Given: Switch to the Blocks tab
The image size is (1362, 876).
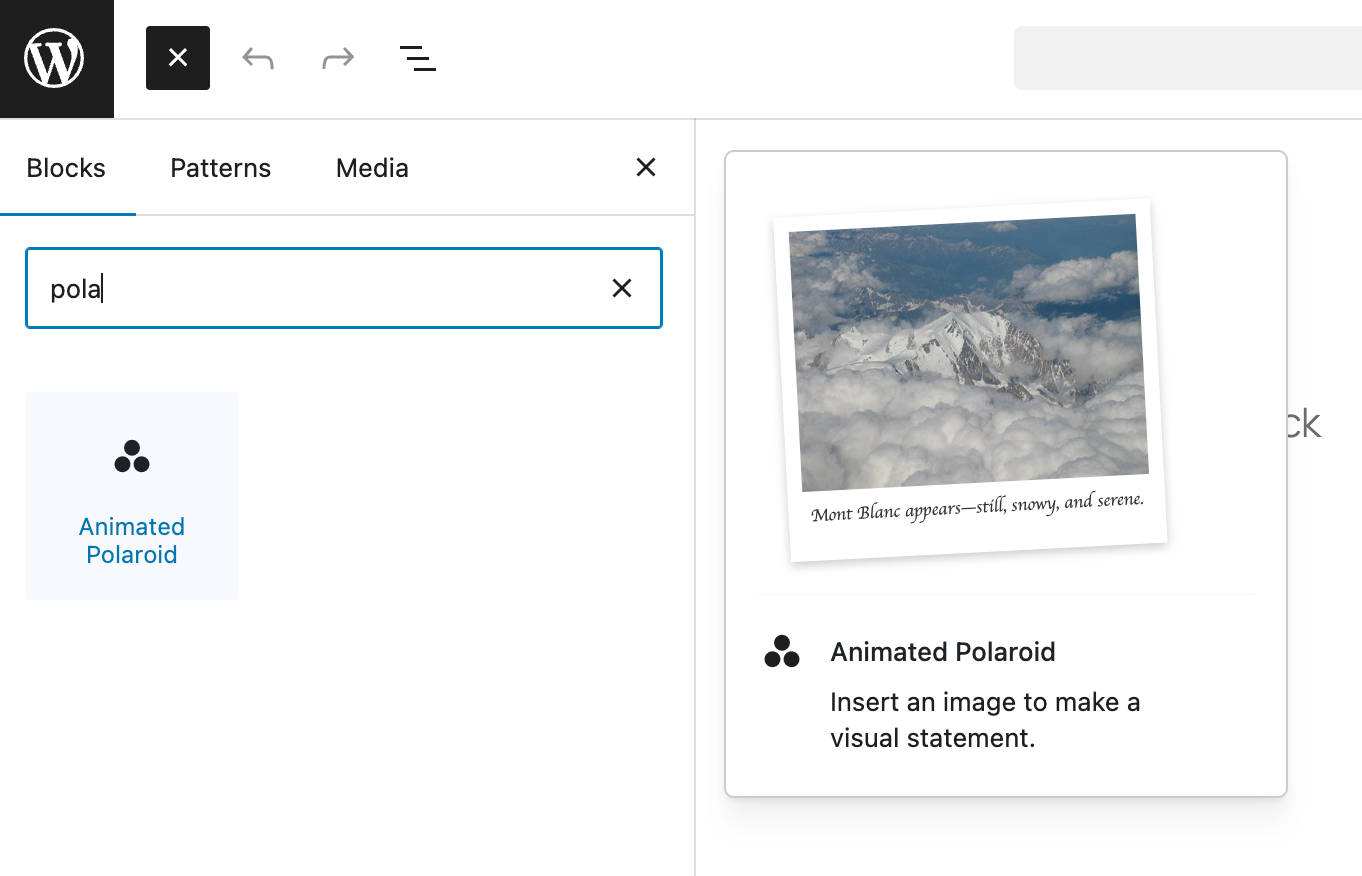Looking at the screenshot, I should coord(66,168).
